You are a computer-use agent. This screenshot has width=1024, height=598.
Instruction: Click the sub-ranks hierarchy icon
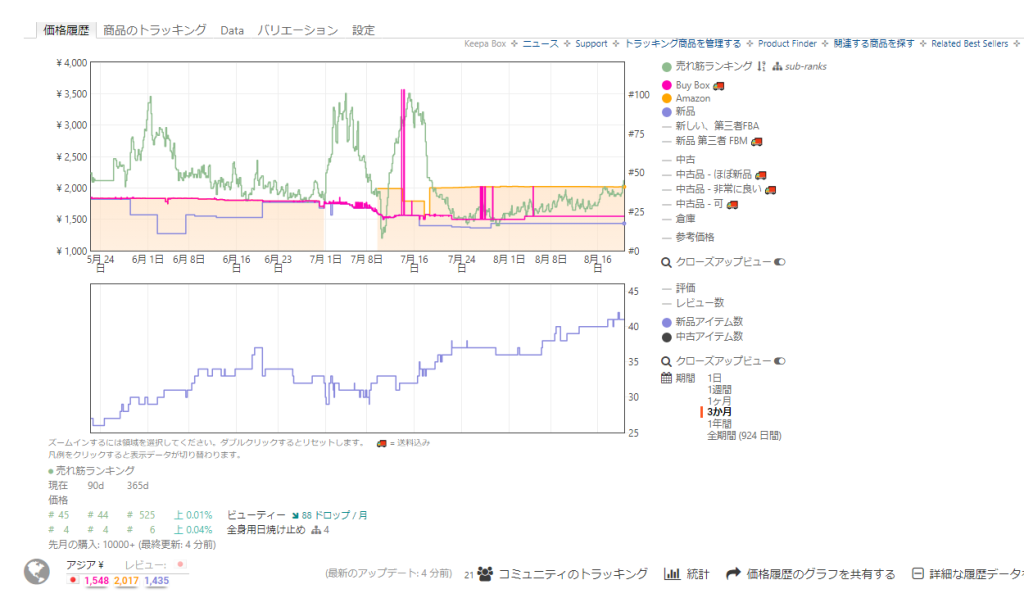[x=776, y=67]
